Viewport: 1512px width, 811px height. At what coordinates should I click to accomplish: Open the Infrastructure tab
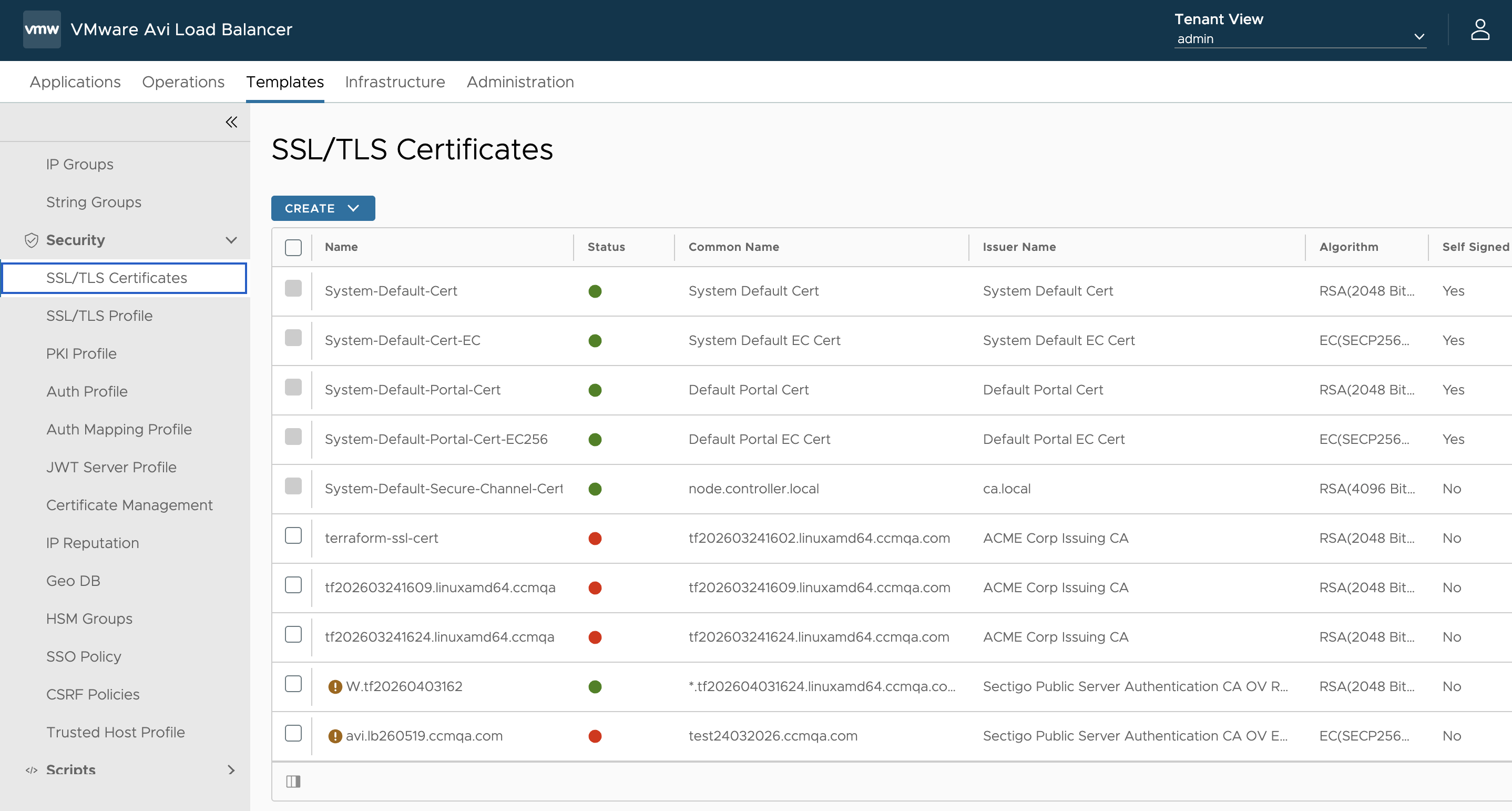click(x=394, y=82)
